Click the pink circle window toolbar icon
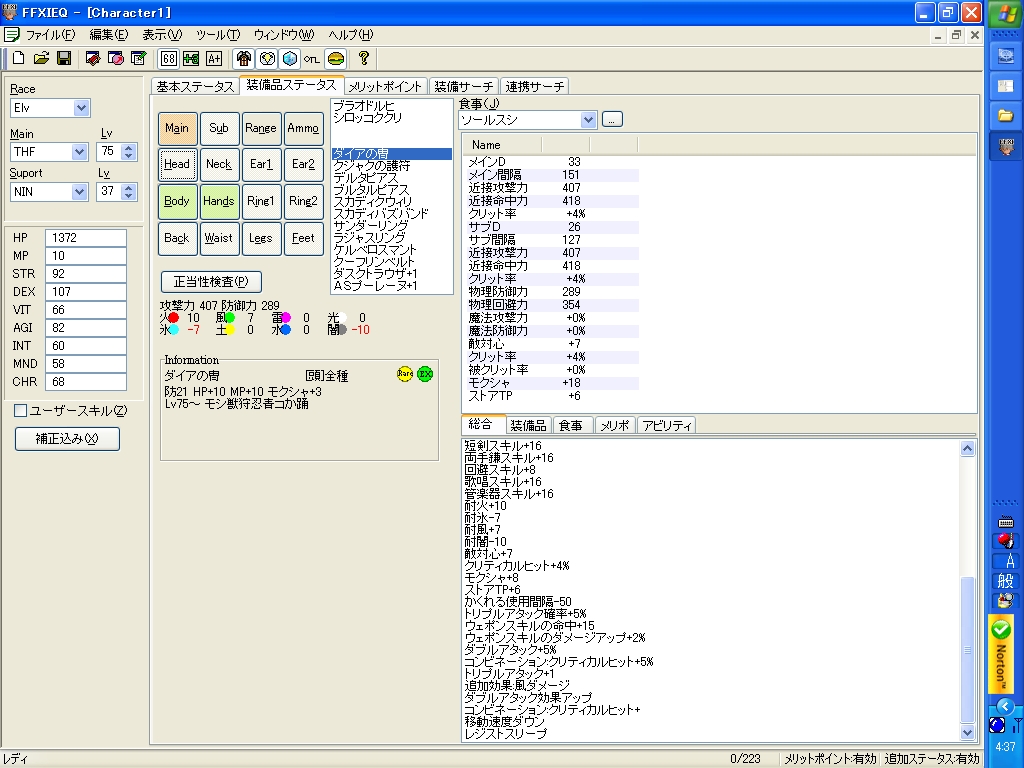The image size is (1024, 768). click(116, 58)
